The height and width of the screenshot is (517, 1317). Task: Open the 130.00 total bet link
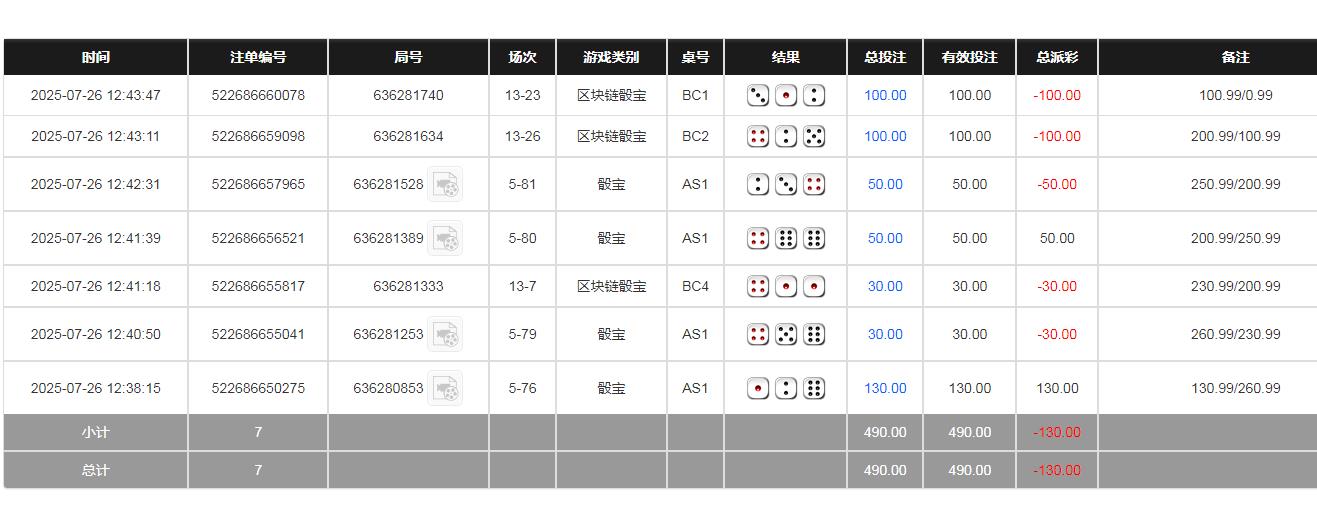point(885,388)
